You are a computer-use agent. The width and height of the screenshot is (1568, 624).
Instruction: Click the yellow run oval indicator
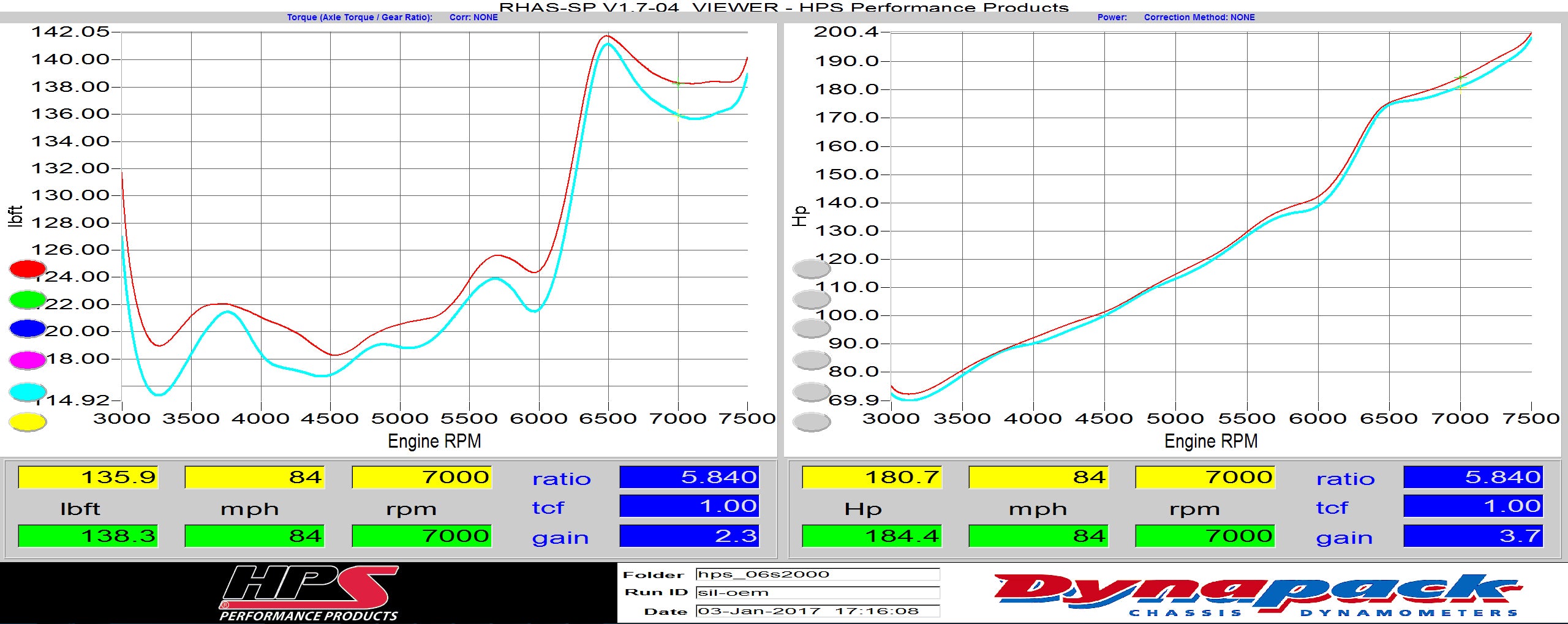pyautogui.click(x=28, y=422)
